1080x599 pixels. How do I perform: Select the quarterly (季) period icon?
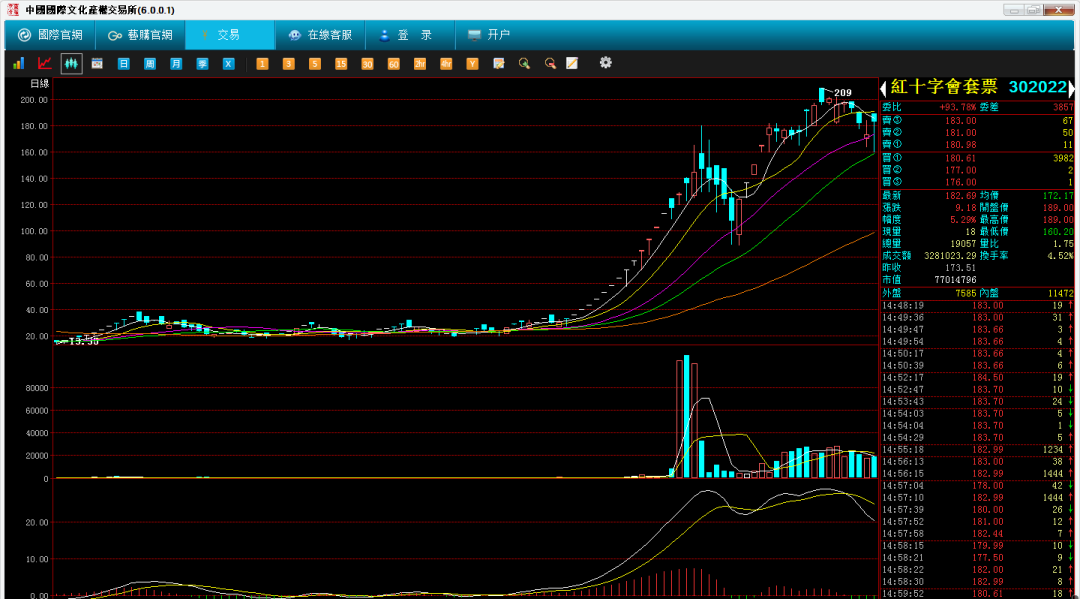click(x=202, y=63)
